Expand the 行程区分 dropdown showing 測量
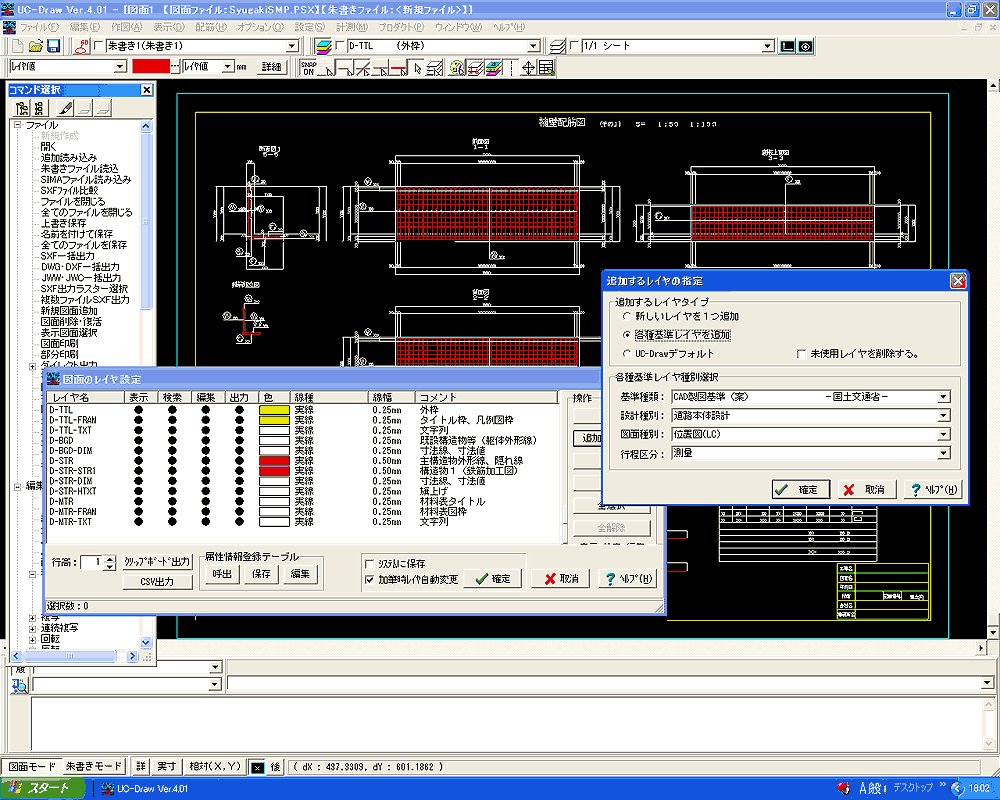This screenshot has height=800, width=1000. click(943, 454)
